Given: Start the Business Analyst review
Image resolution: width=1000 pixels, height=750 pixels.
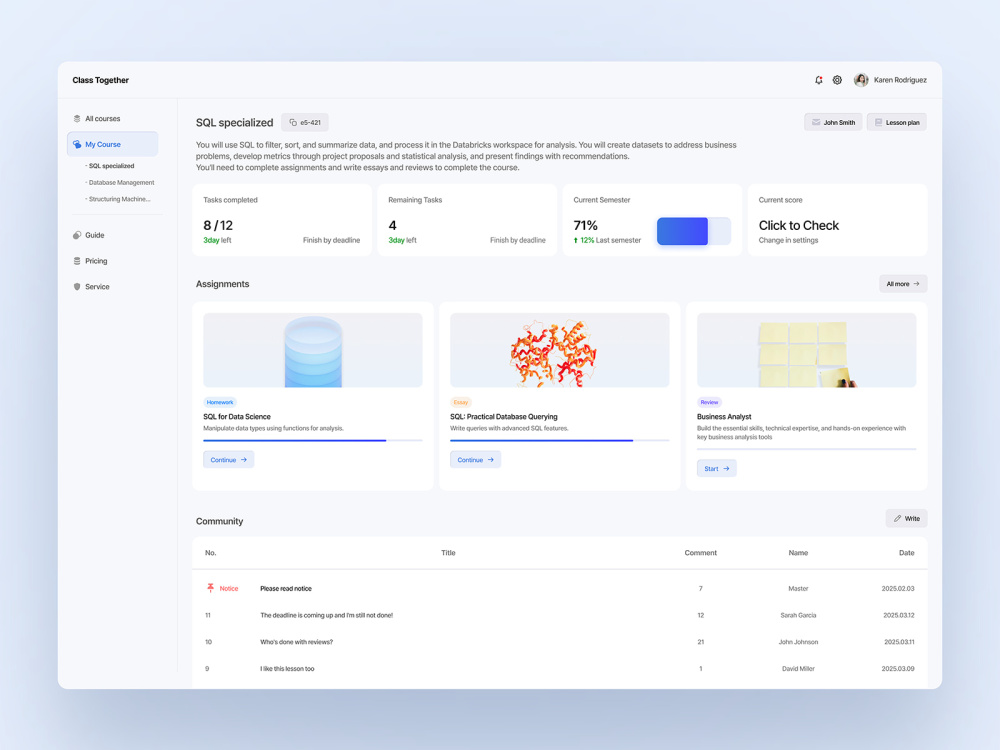Looking at the screenshot, I should [716, 469].
